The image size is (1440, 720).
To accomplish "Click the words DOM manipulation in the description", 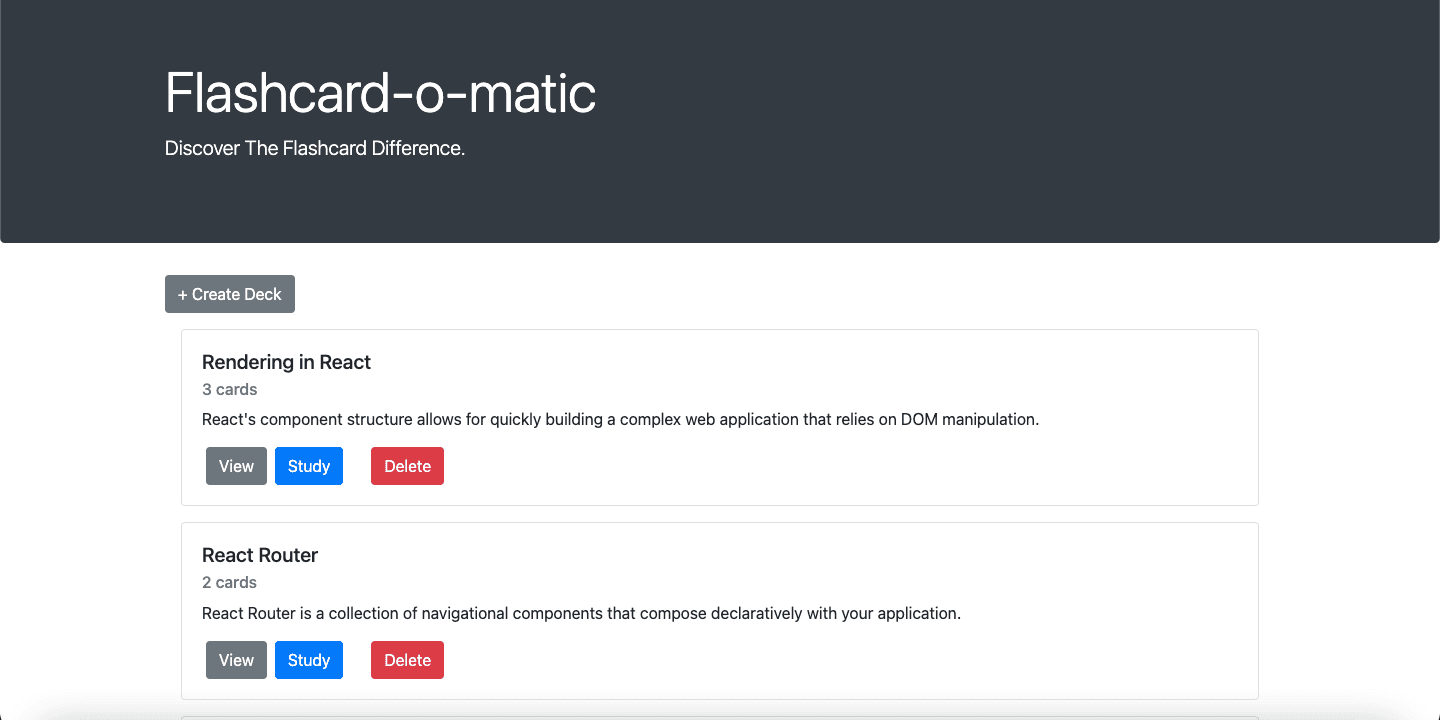I will click(968, 419).
